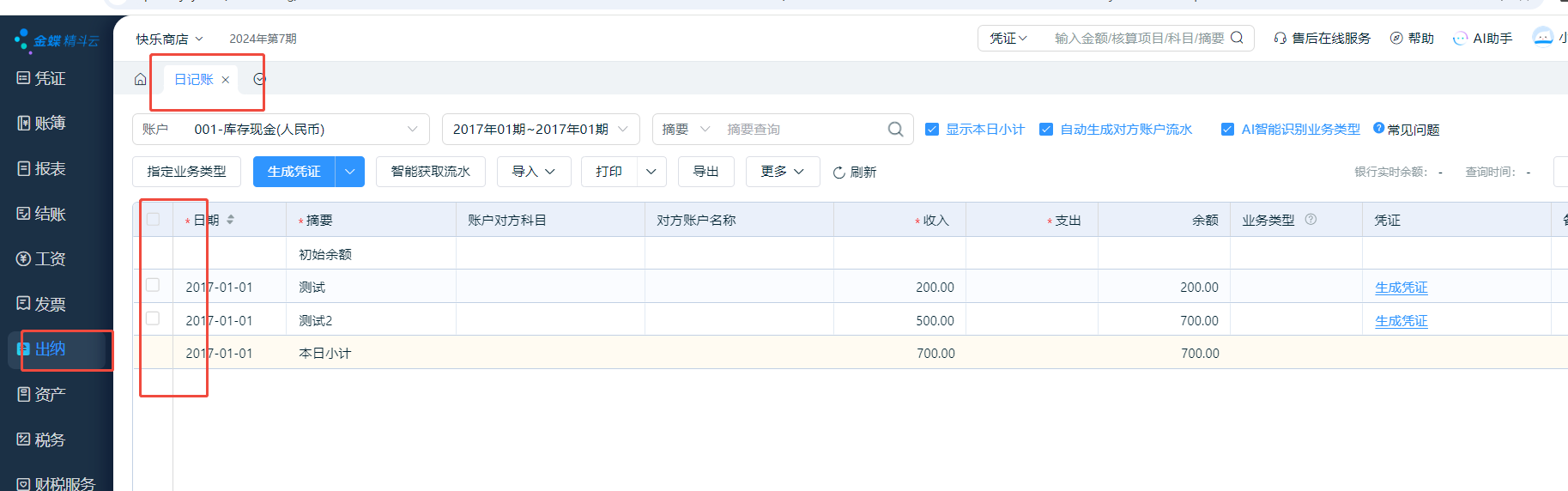
Task: Expand the 账户 account dropdown
Action: (x=412, y=130)
